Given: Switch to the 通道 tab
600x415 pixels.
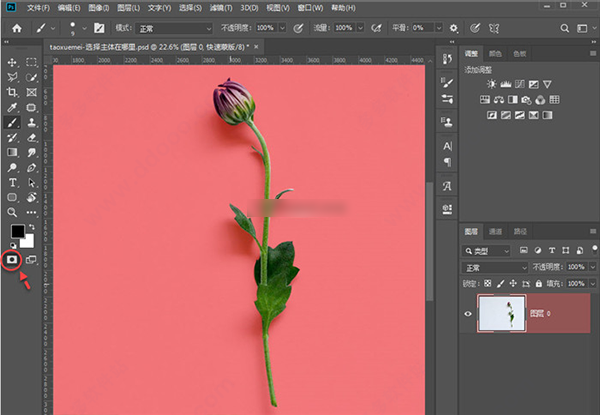Looking at the screenshot, I should point(495,231).
